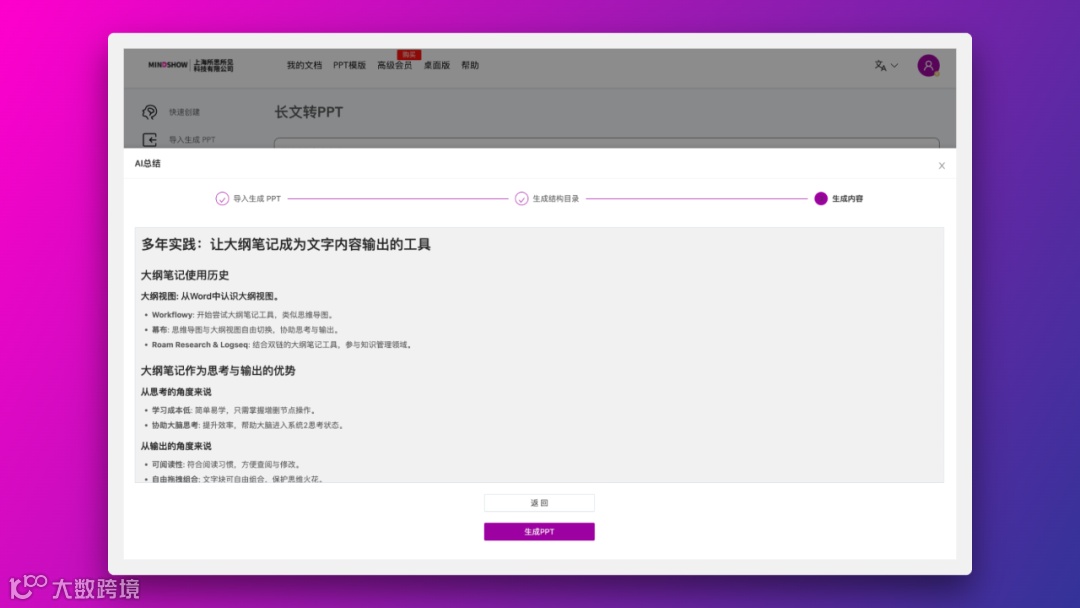The image size is (1080, 608).
Task: Open 高级会员 menu item
Action: coord(394,65)
